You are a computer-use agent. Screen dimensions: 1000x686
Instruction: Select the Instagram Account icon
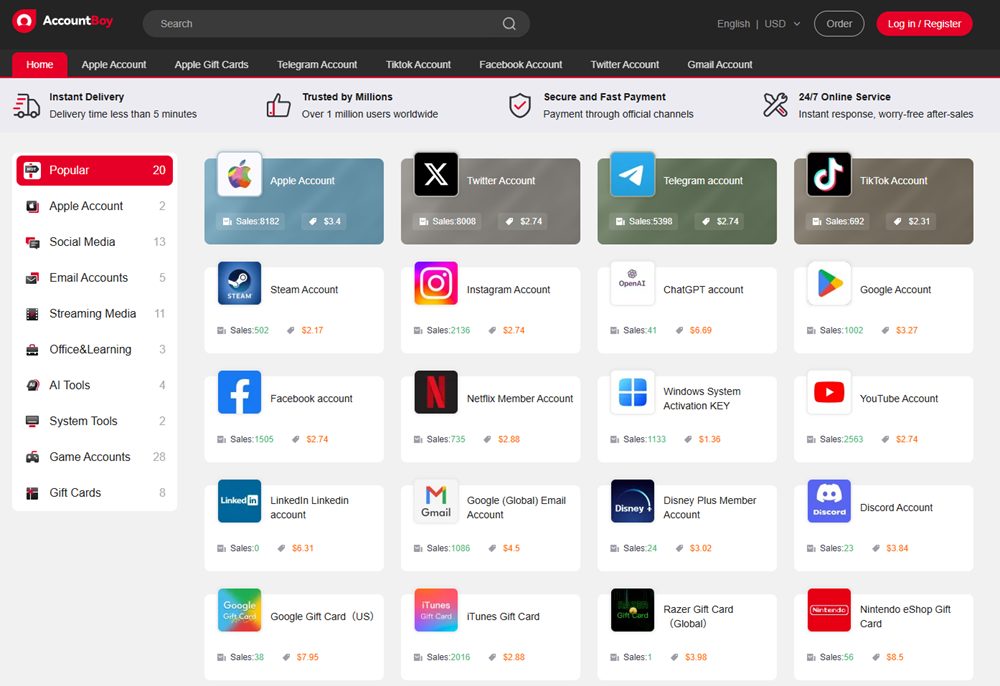[436, 283]
